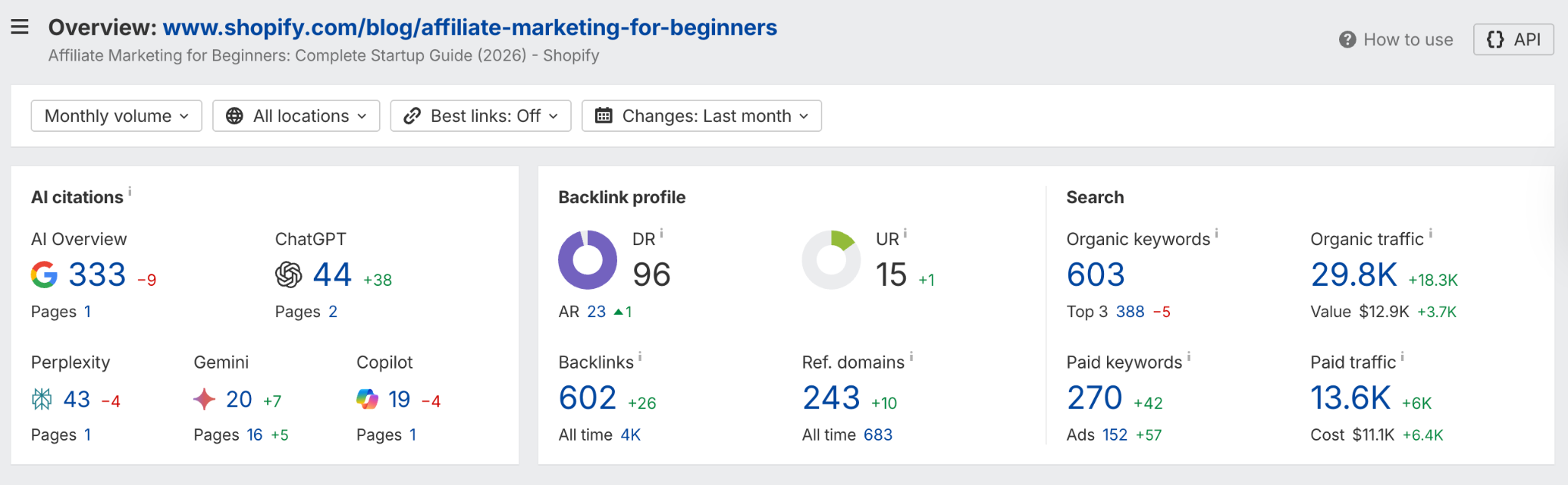Click the Copilot logo icon
This screenshot has height=485, width=1568.
[x=367, y=398]
